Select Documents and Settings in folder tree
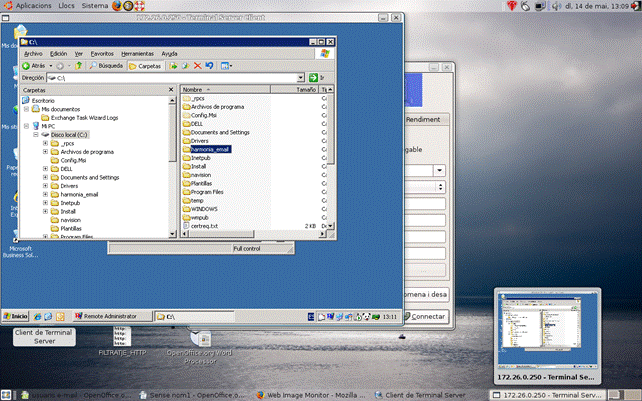642x401 pixels. click(90, 177)
